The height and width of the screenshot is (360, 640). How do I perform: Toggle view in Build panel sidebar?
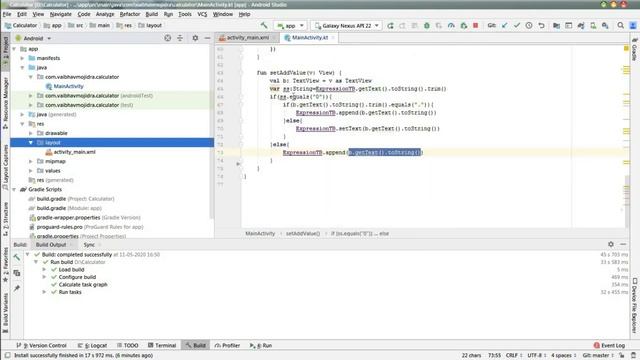click(17, 273)
